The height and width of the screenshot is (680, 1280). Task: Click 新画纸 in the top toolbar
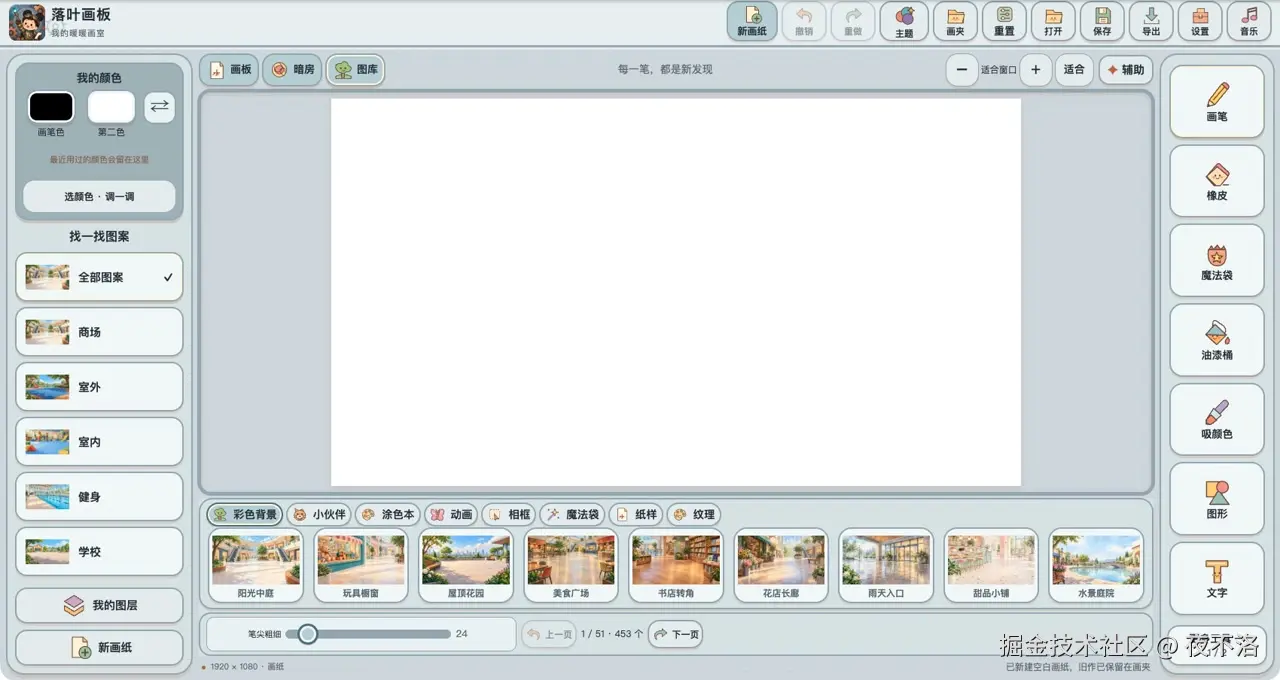tap(752, 21)
